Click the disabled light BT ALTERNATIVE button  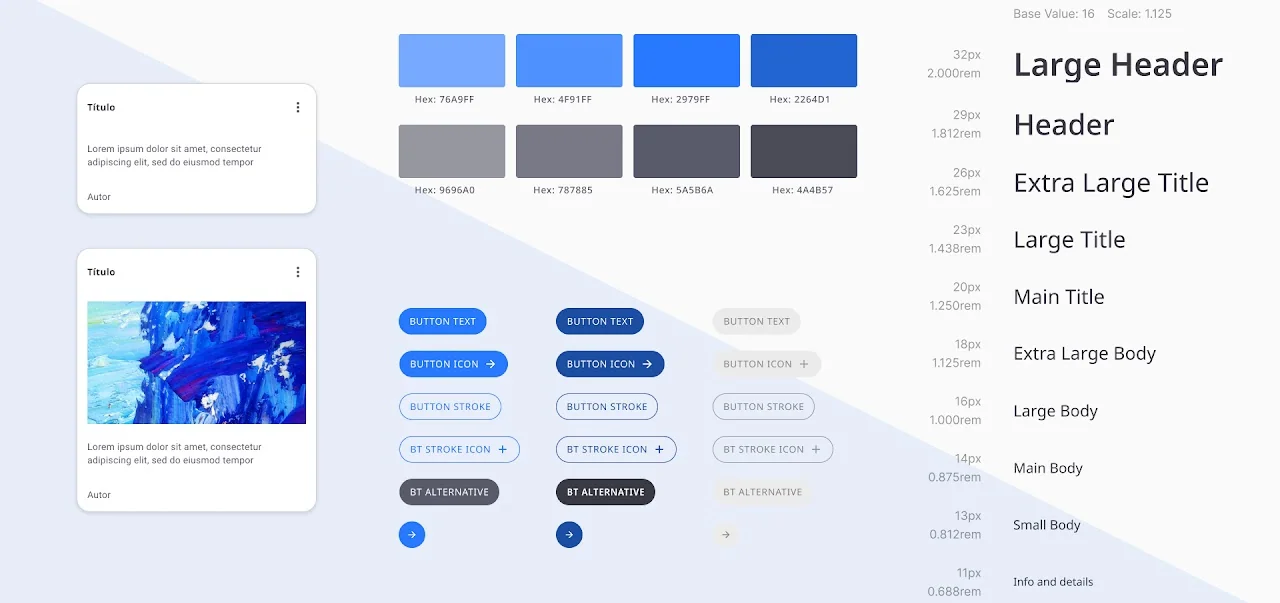763,492
